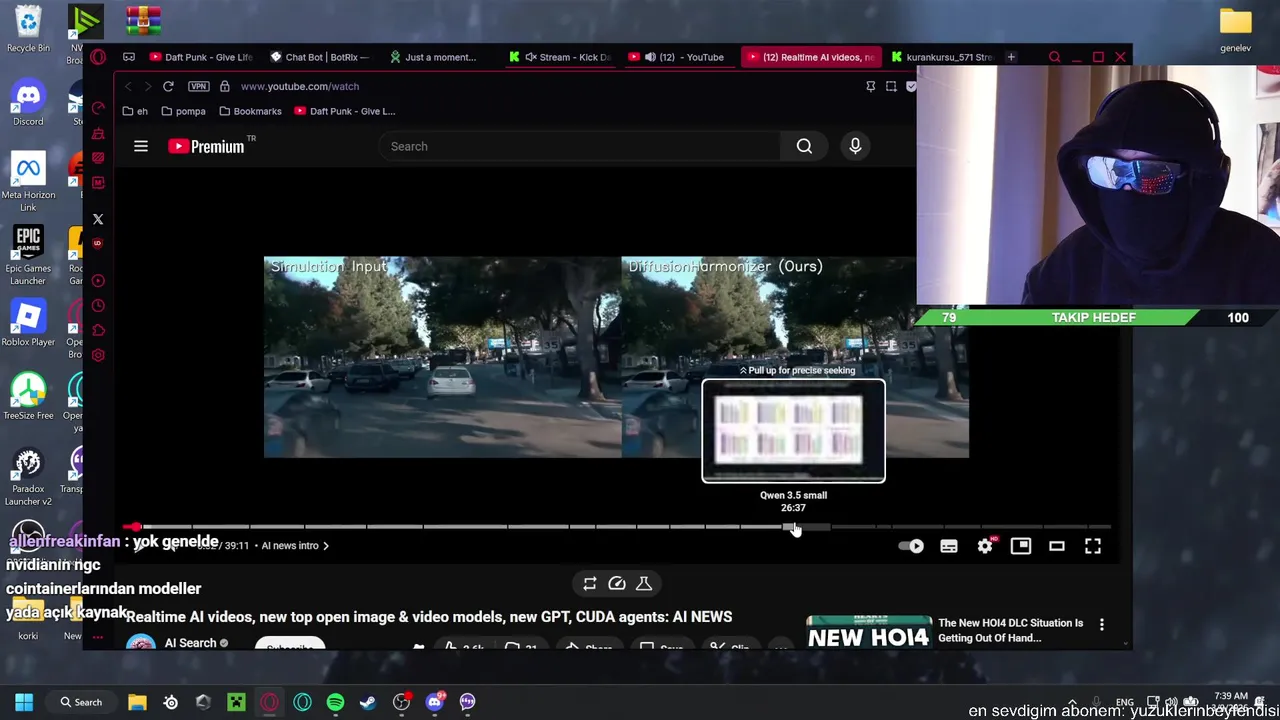Expand the 'AI news intro' chapter chevron
The width and height of the screenshot is (1280, 720).
point(325,546)
